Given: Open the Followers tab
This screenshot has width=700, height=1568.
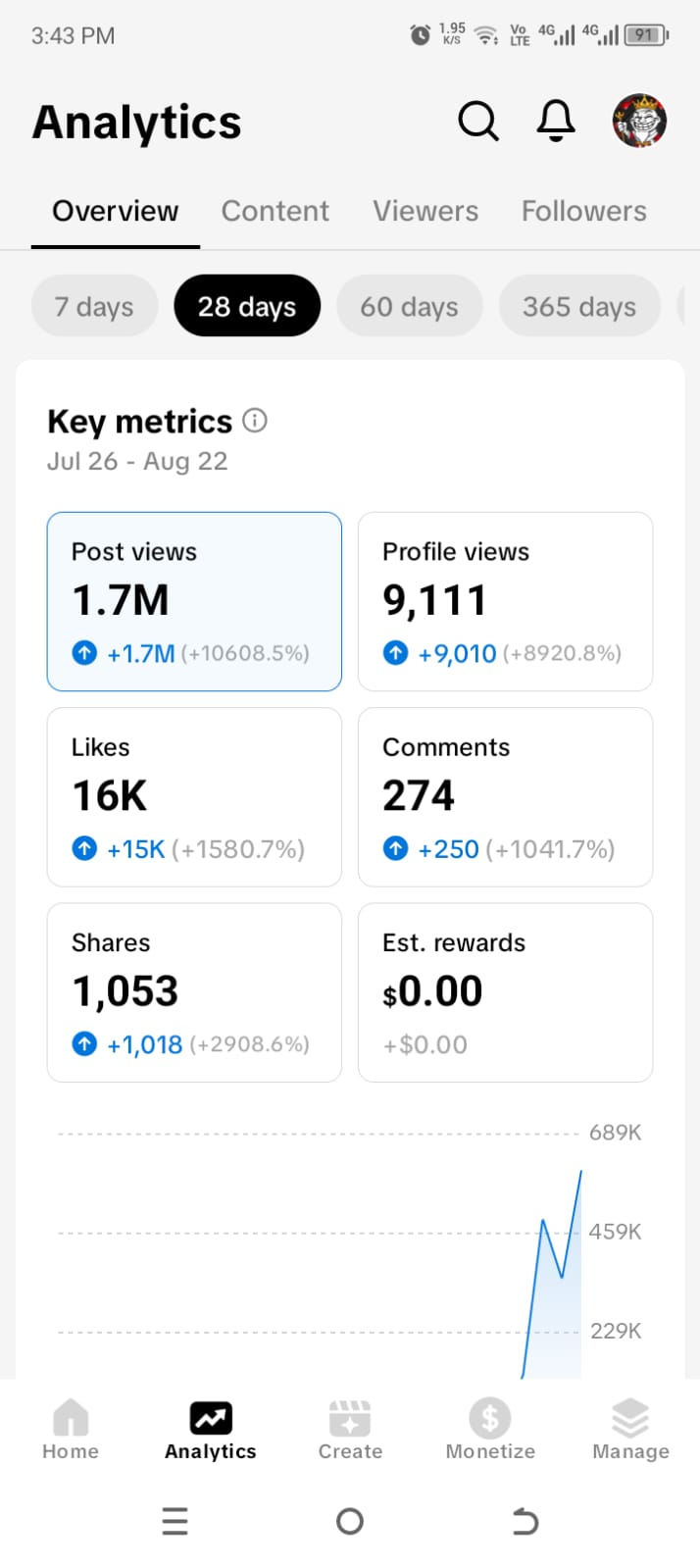Looking at the screenshot, I should [x=583, y=210].
